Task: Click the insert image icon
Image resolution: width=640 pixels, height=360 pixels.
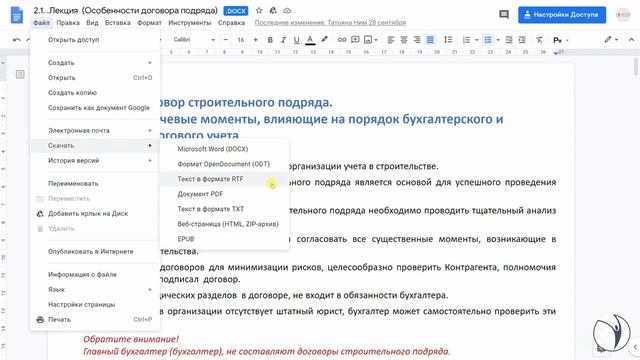Action: coord(368,40)
